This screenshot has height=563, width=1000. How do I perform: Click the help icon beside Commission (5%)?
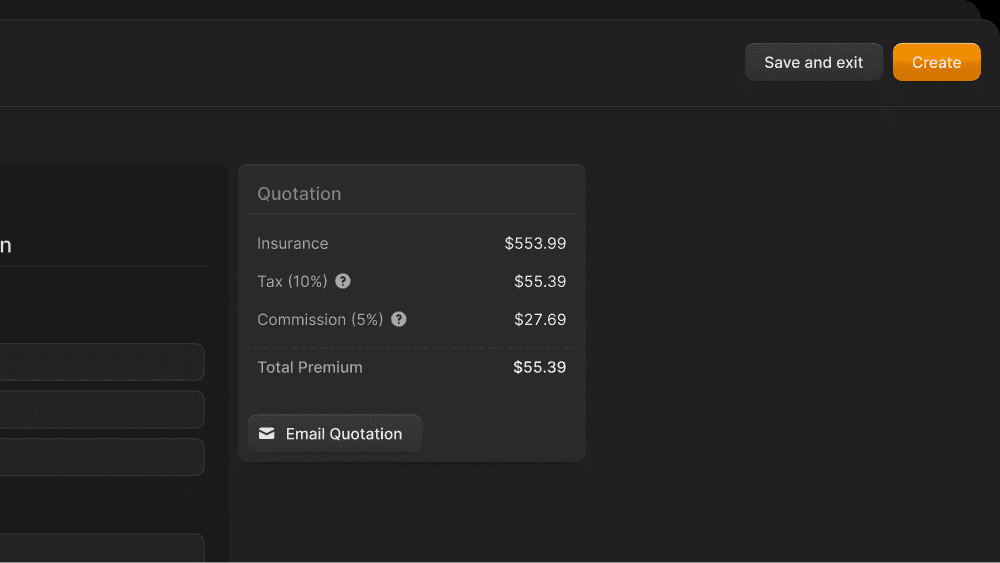point(399,319)
